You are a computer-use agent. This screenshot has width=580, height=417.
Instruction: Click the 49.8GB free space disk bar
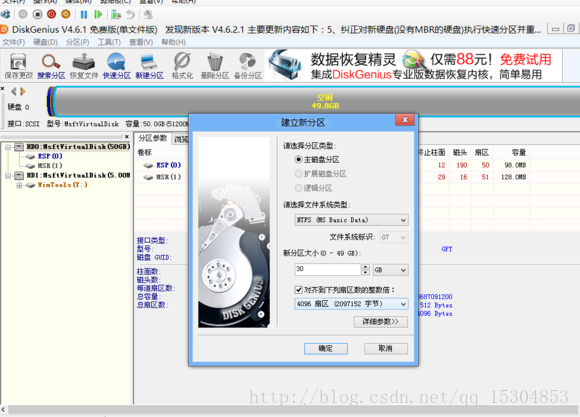point(318,101)
